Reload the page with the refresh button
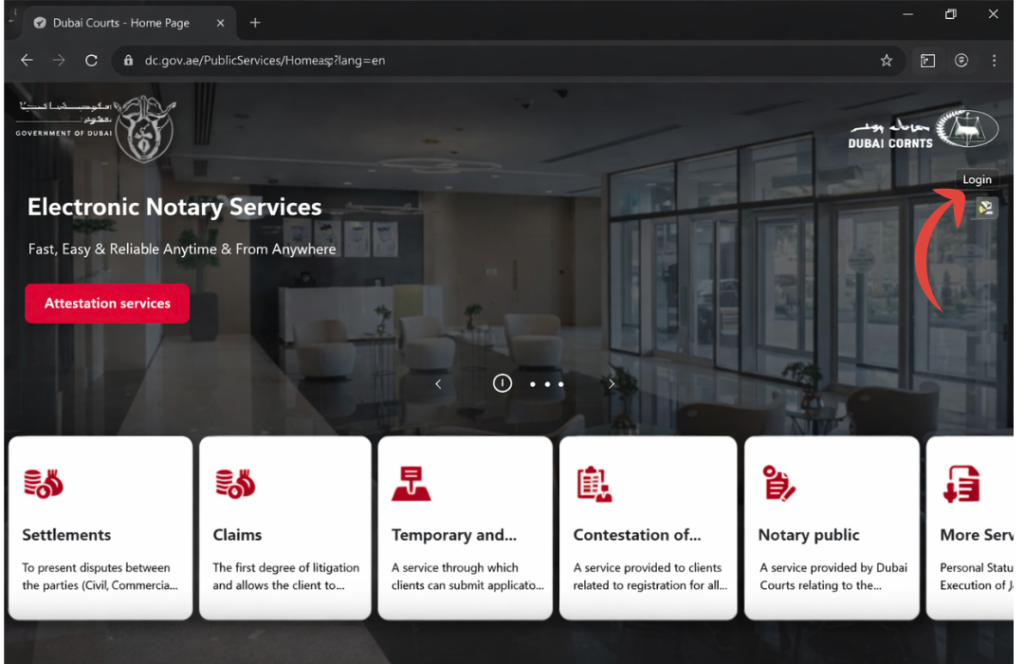 (x=91, y=60)
